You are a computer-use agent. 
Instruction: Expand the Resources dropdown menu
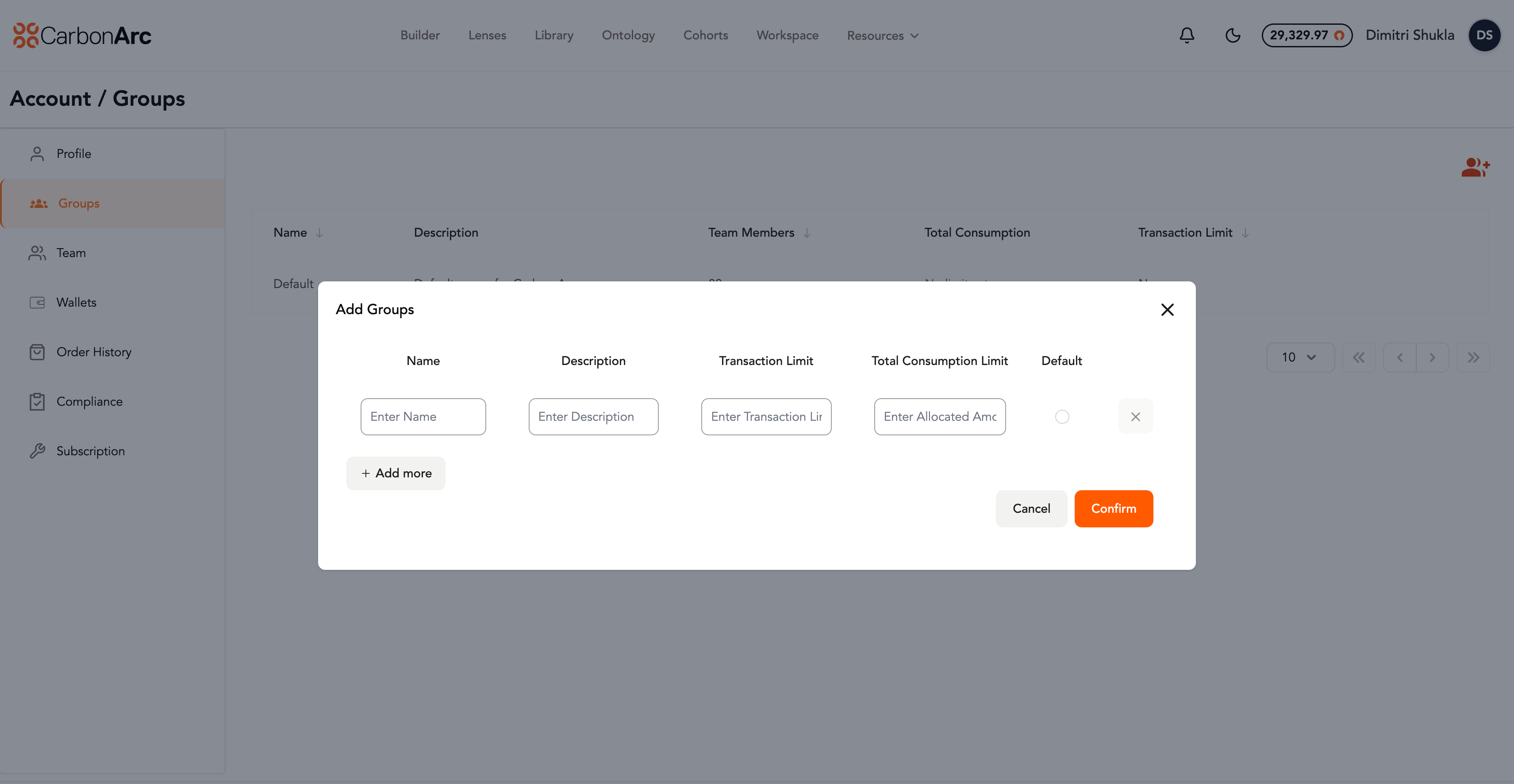[x=882, y=36]
